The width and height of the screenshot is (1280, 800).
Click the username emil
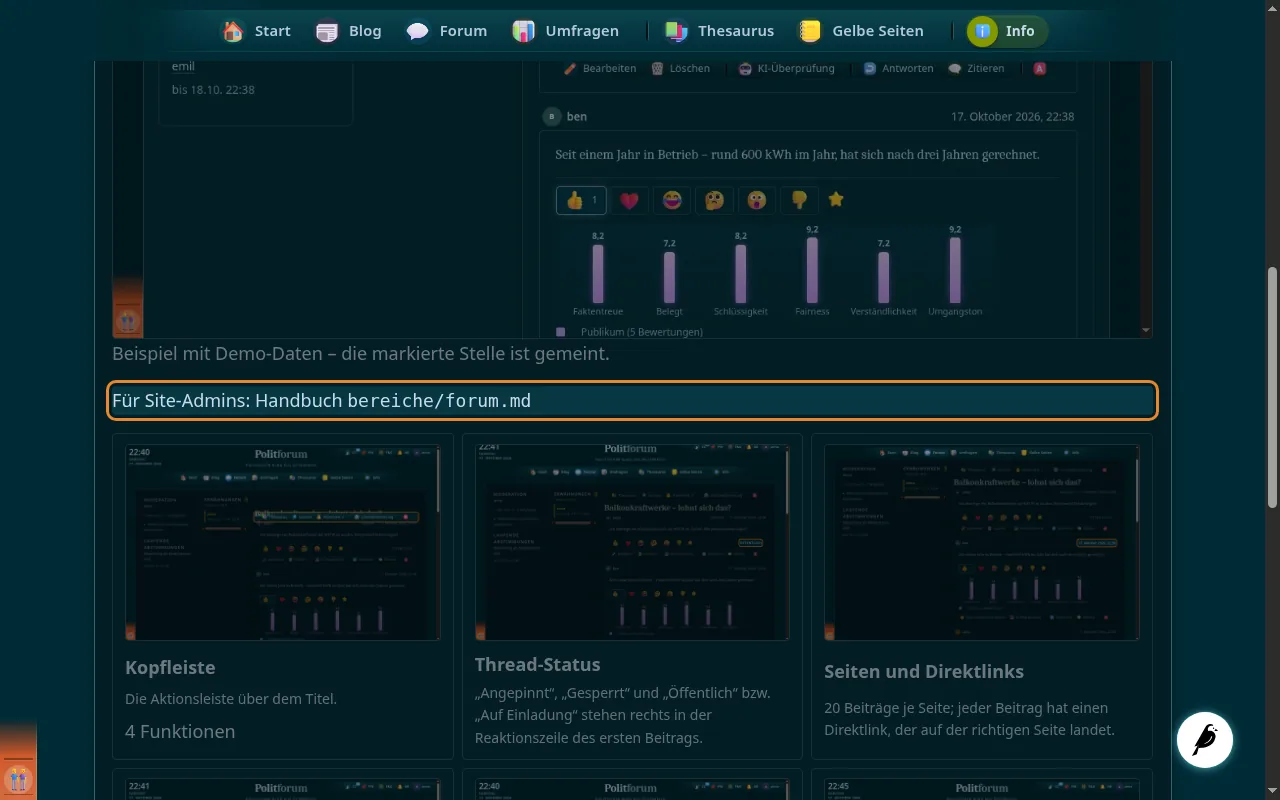point(183,66)
